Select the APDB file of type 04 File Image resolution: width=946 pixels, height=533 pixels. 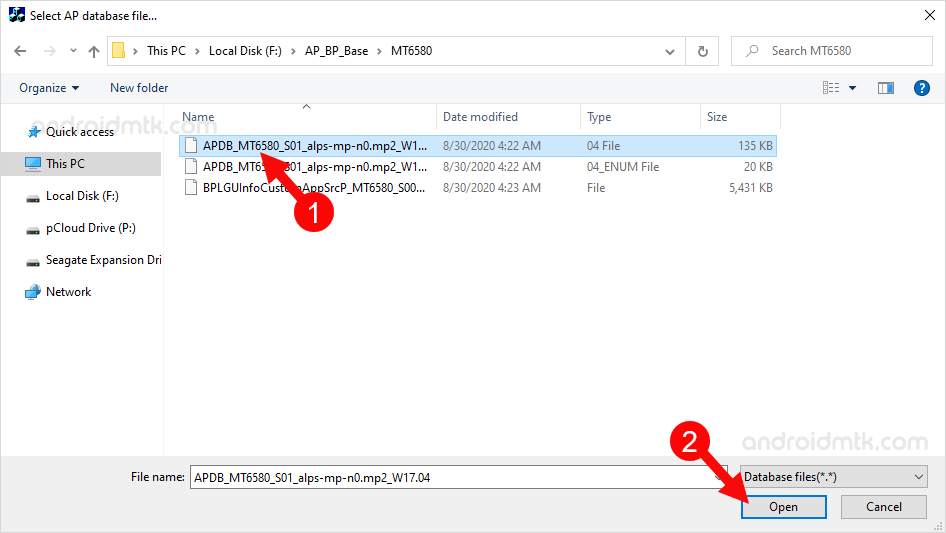[x=477, y=145]
